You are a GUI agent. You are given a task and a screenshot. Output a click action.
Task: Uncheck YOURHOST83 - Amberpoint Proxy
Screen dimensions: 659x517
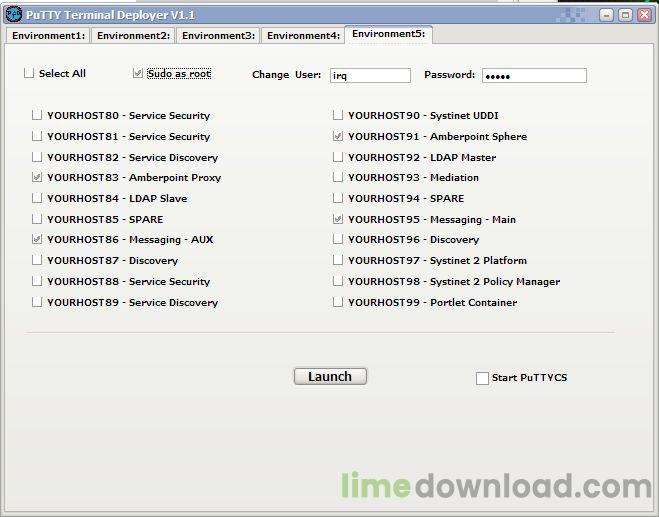37,177
